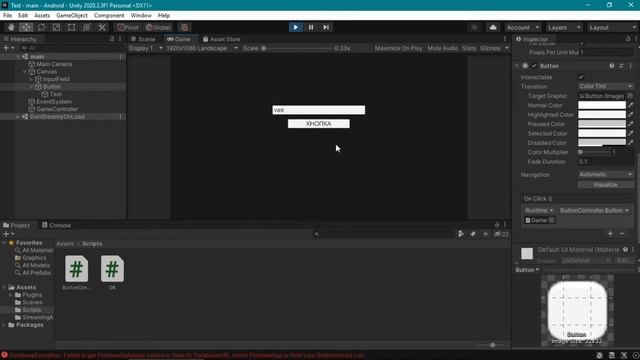Open the Collab services sun icon
640x360 pixels.
474,27
